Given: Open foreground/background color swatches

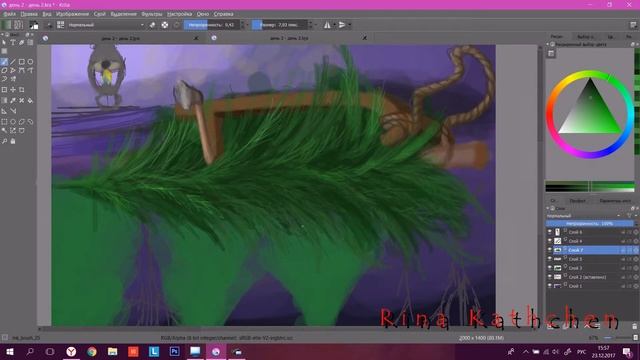Looking at the screenshot, I should 34,25.
